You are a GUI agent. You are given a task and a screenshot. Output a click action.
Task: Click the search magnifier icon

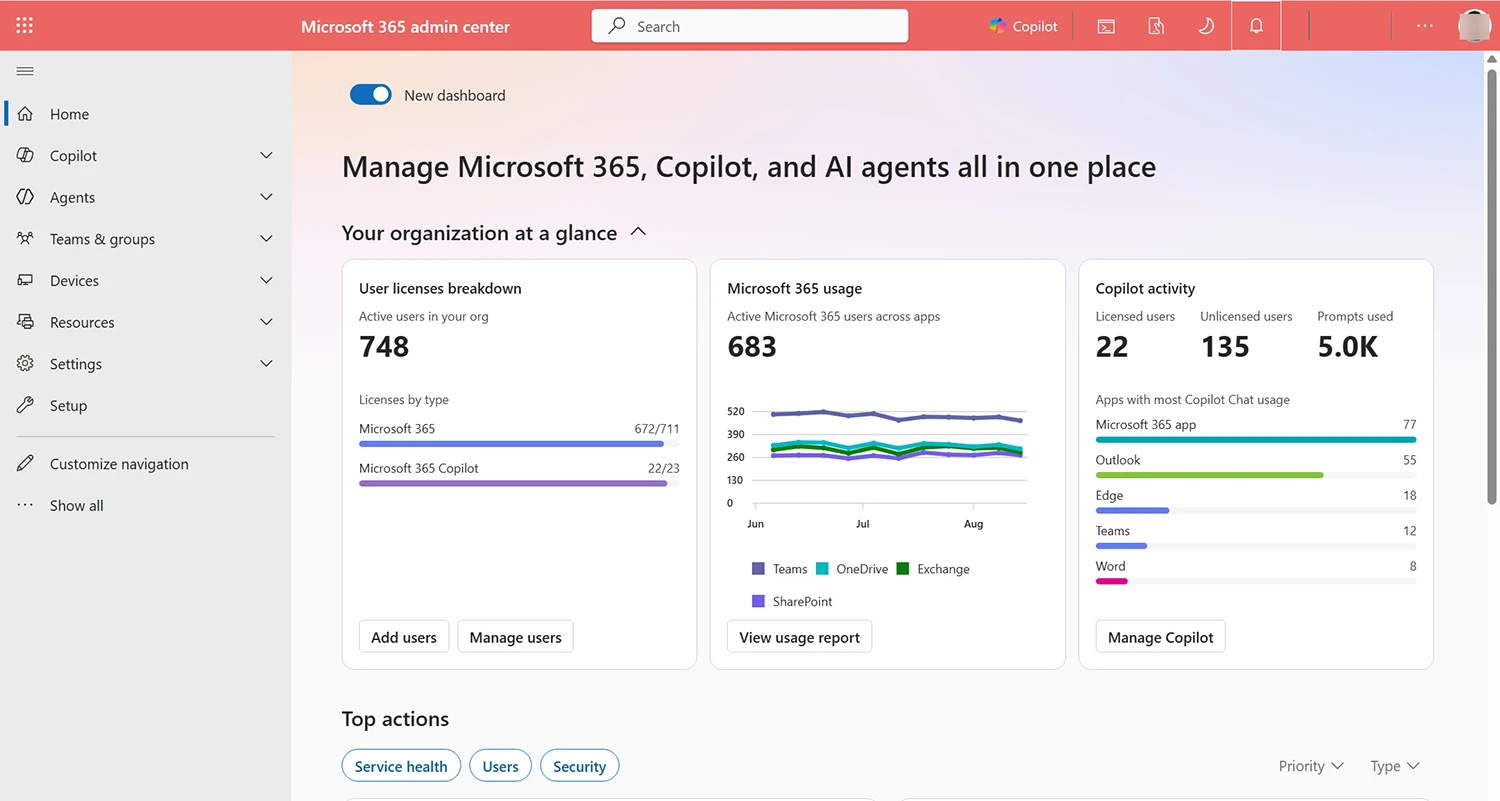point(618,26)
